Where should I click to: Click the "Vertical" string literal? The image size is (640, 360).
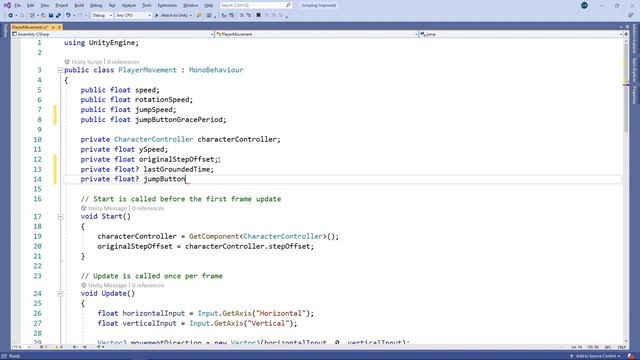point(269,323)
